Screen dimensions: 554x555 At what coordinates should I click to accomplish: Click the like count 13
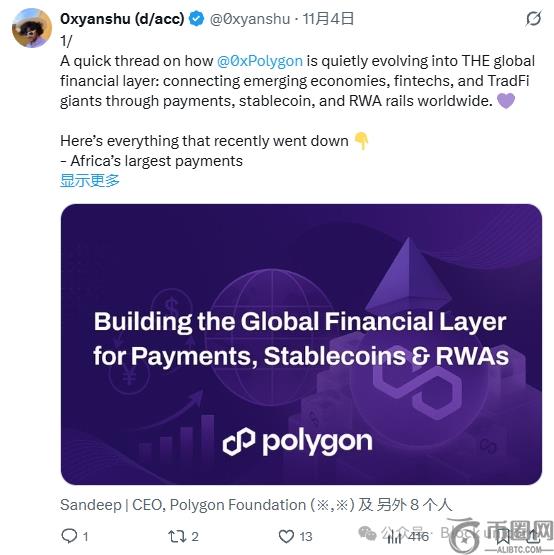coord(306,537)
